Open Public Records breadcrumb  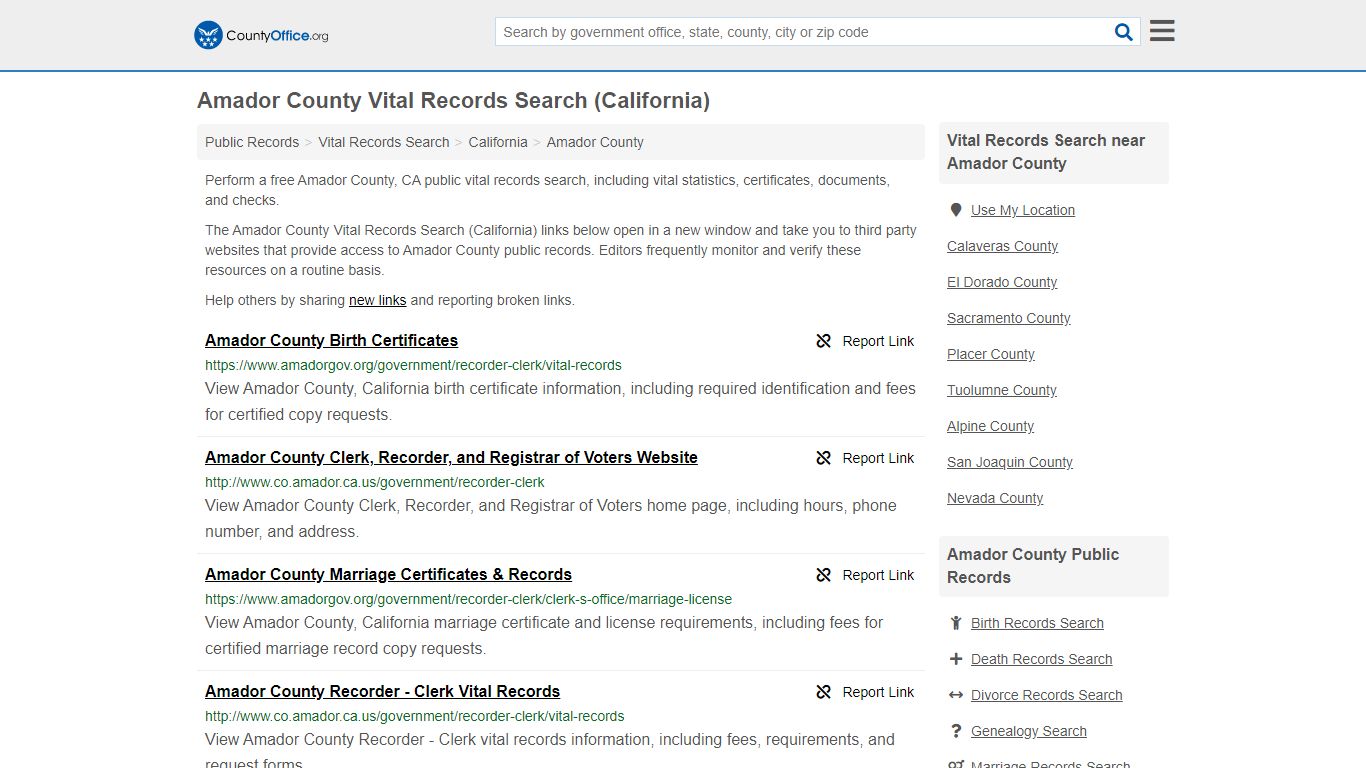coord(252,142)
